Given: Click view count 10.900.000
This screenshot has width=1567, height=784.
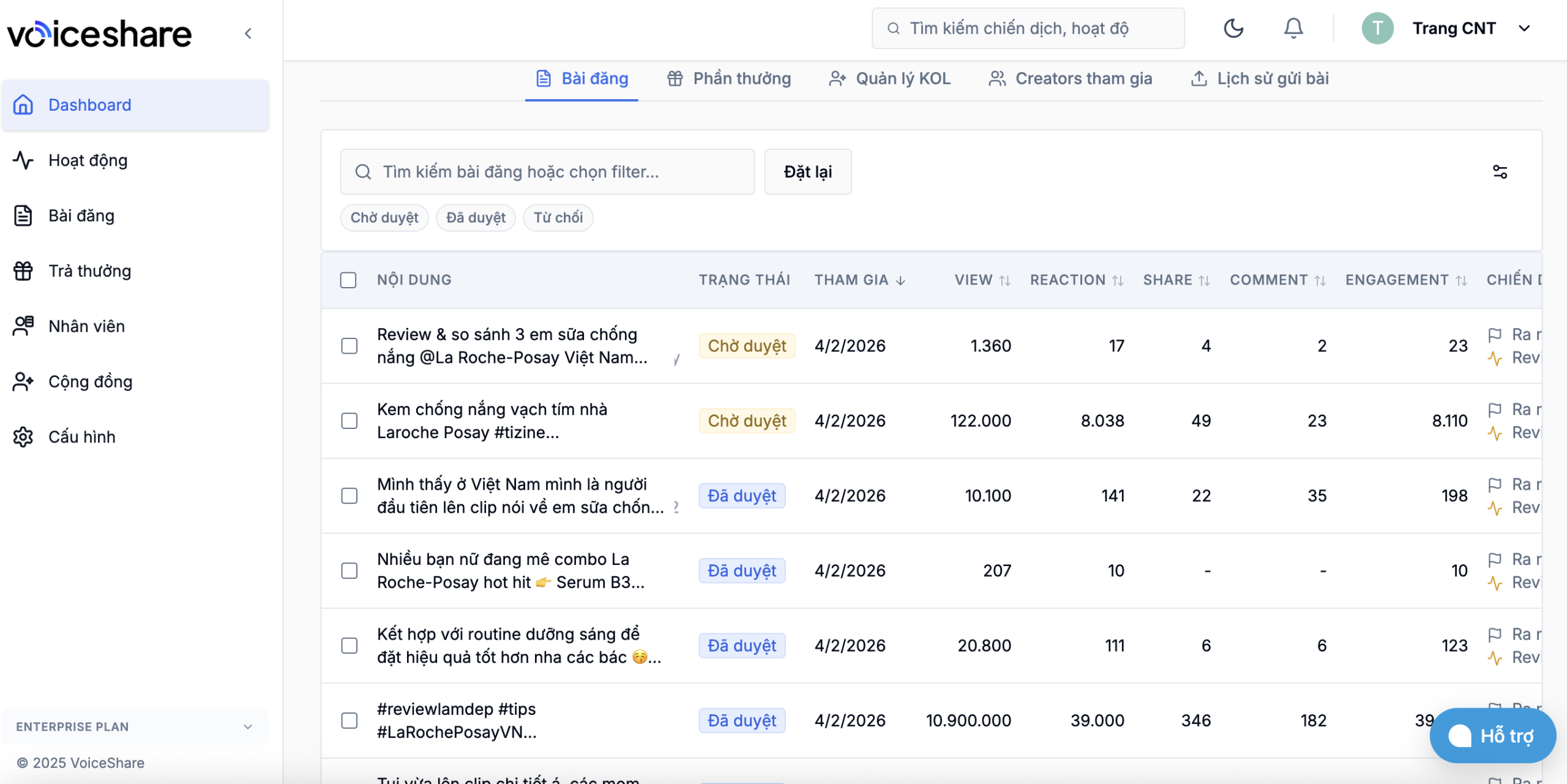Looking at the screenshot, I should [968, 721].
